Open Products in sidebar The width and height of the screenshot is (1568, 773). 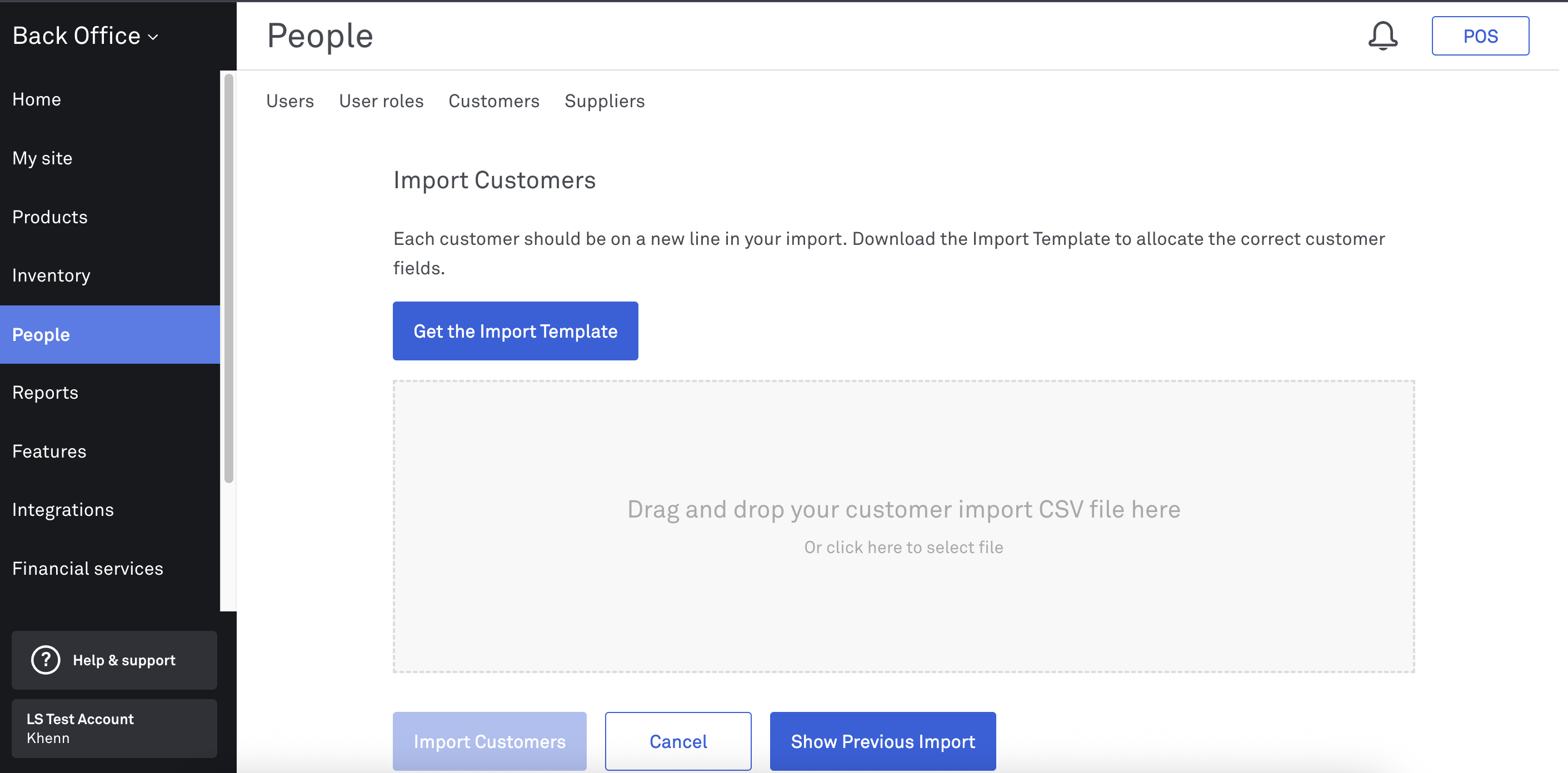click(x=109, y=217)
